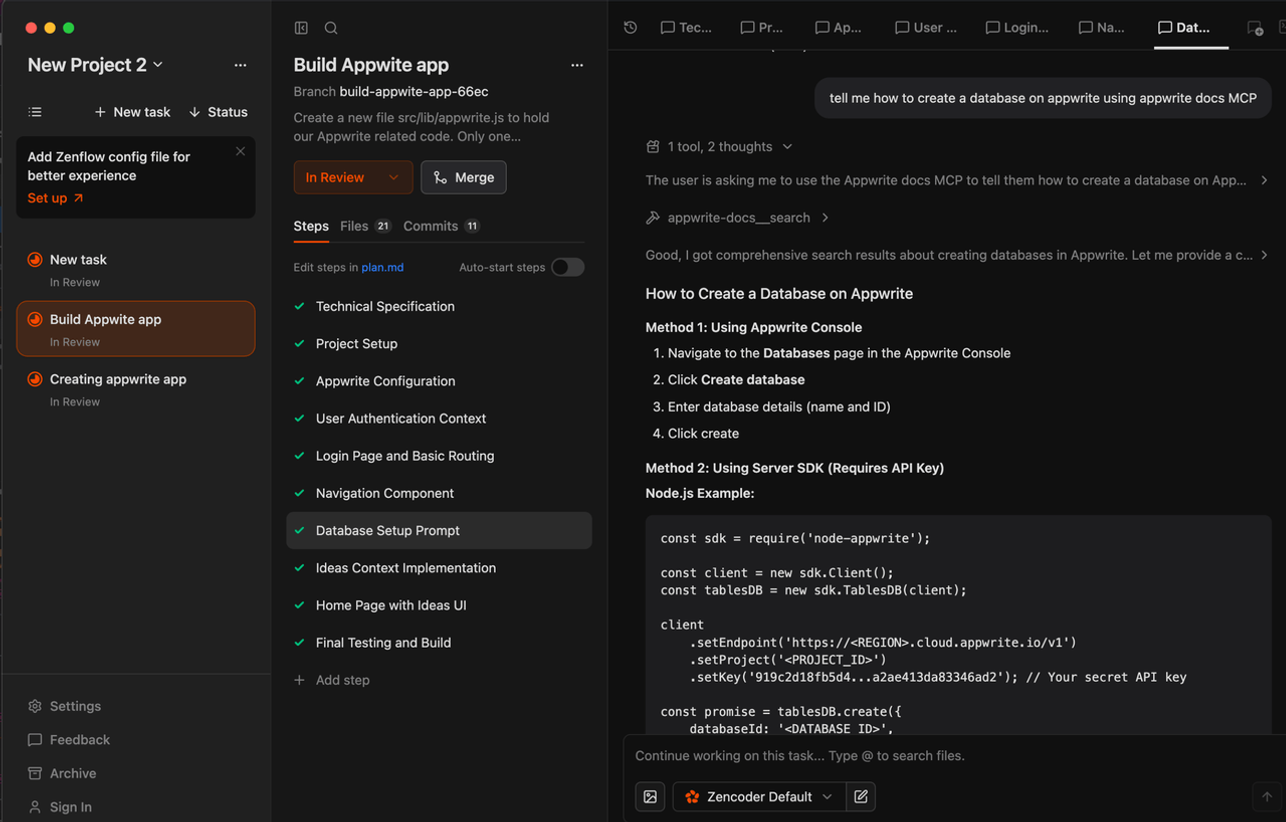Open the 'Dat...' chat tab

coord(1189,28)
